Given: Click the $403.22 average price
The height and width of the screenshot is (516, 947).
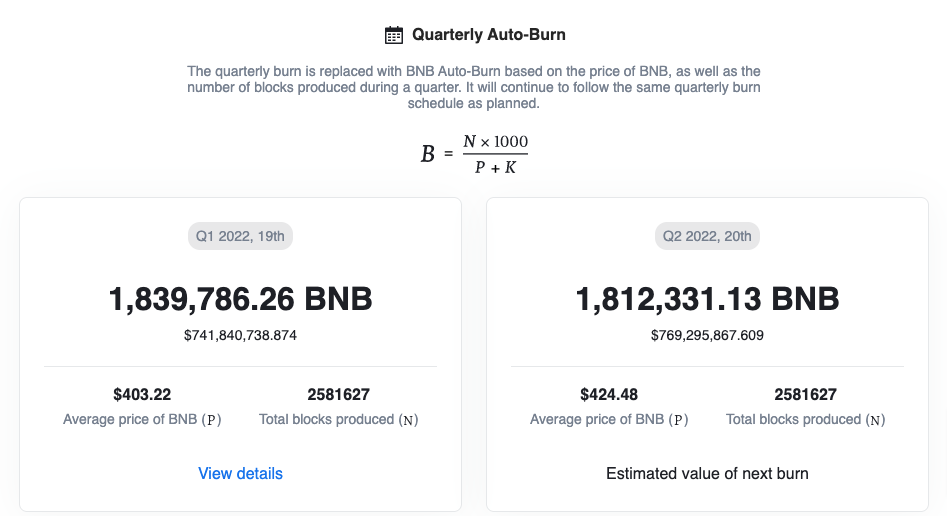Looking at the screenshot, I should pyautogui.click(x=142, y=395).
